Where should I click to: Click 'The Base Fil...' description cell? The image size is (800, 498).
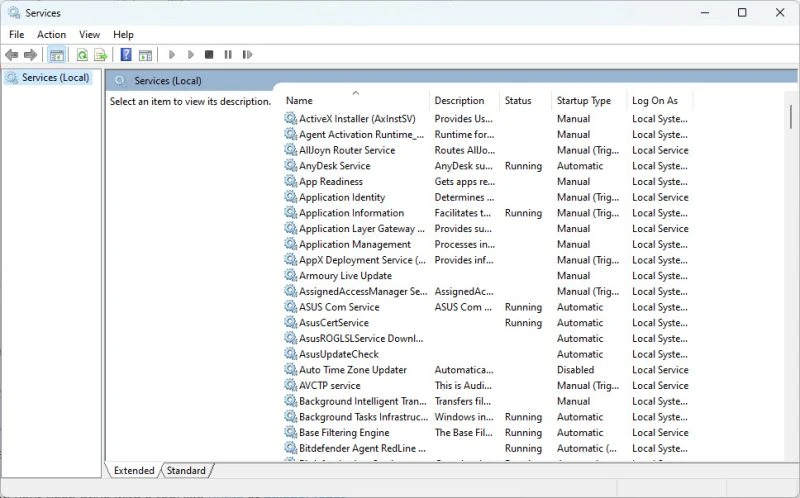(x=463, y=432)
